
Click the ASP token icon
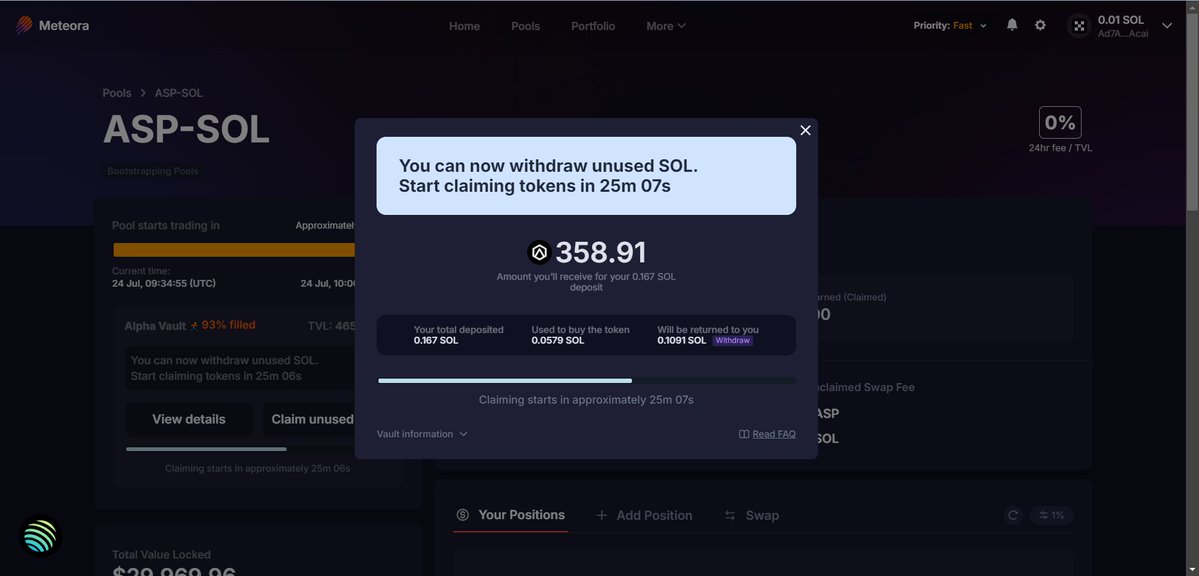point(539,252)
